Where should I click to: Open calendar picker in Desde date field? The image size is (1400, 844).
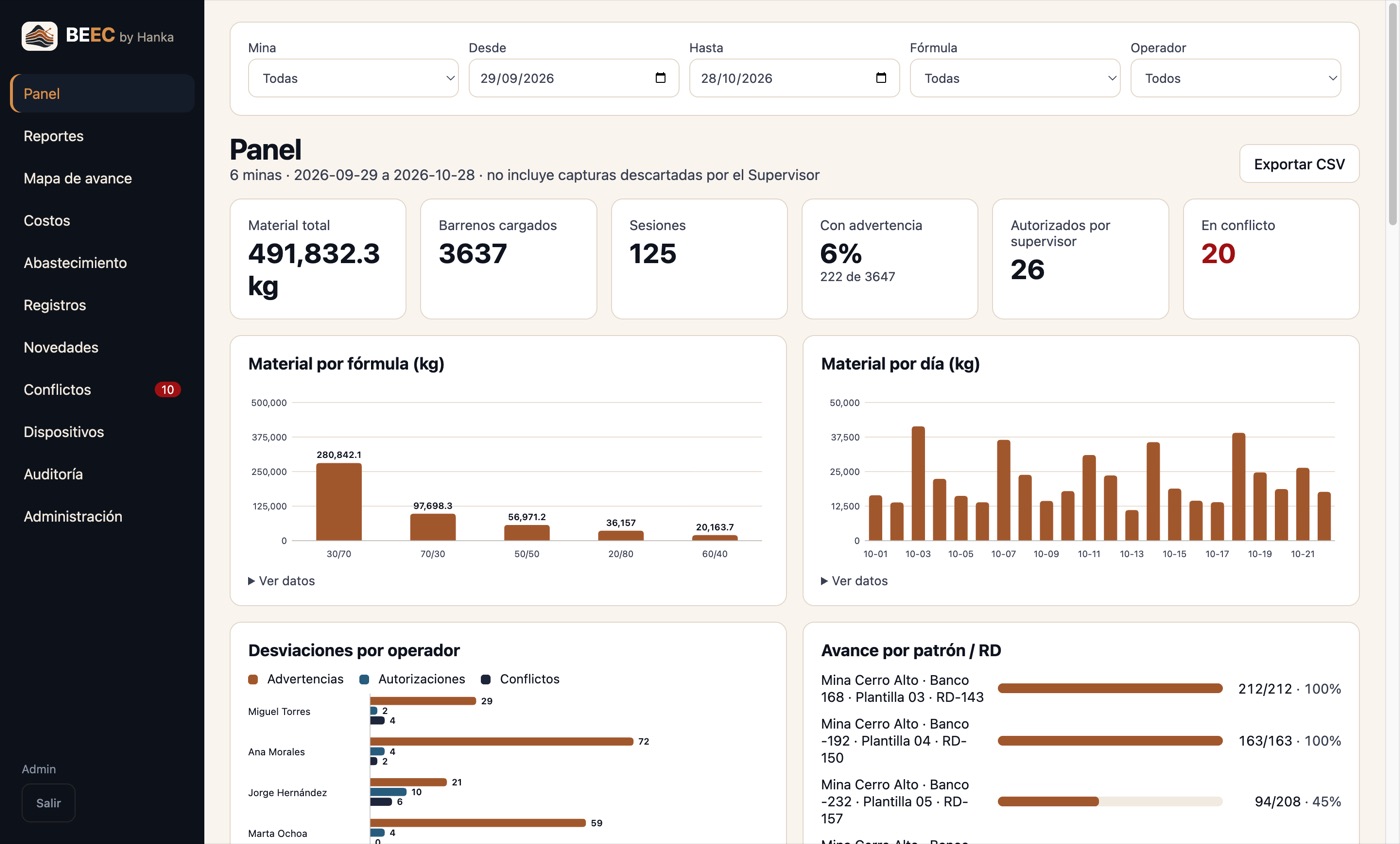[x=660, y=78]
